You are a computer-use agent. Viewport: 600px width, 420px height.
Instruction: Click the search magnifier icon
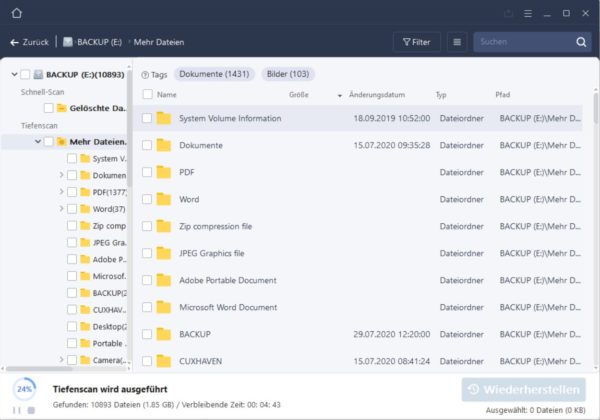[x=581, y=42]
